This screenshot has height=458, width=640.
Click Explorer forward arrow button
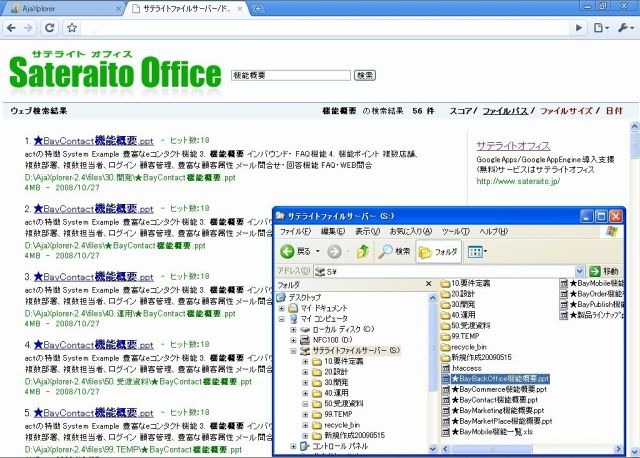click(334, 251)
